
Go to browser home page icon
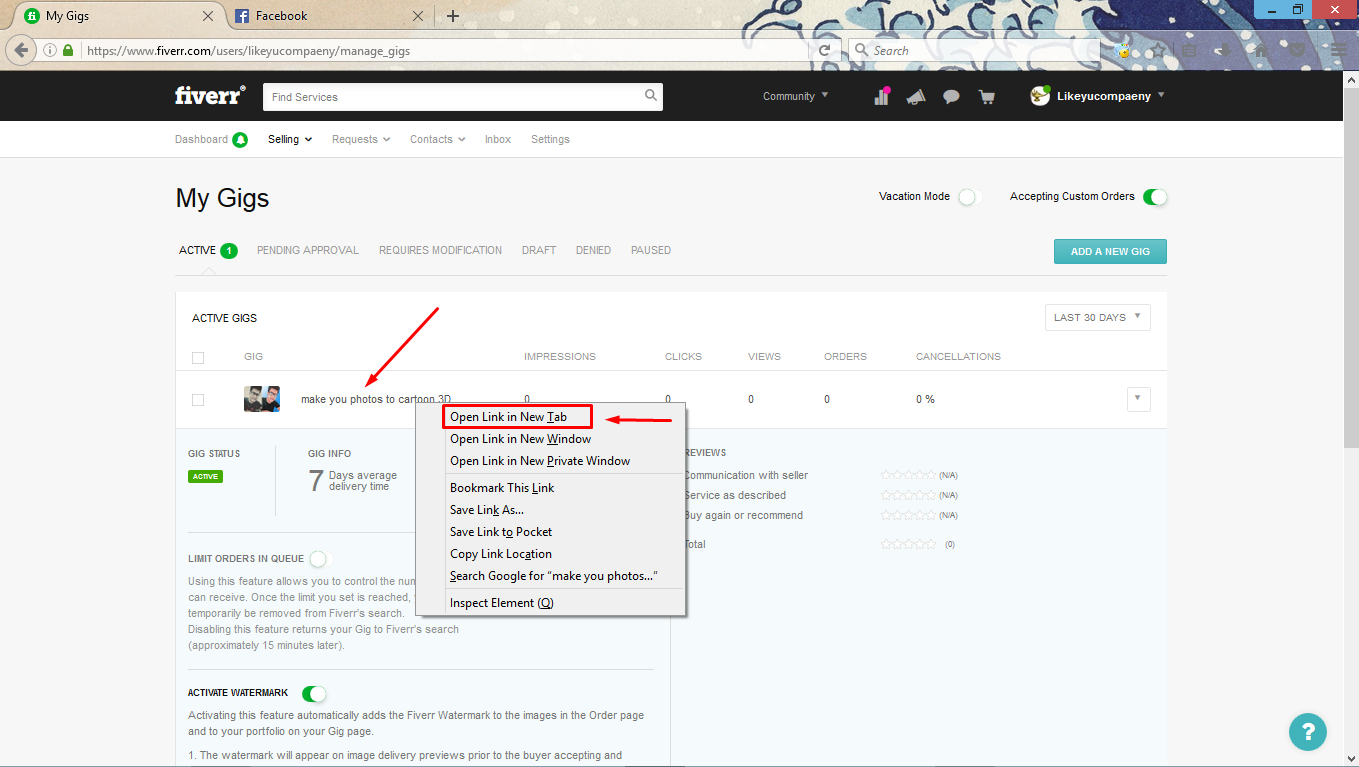click(1261, 50)
